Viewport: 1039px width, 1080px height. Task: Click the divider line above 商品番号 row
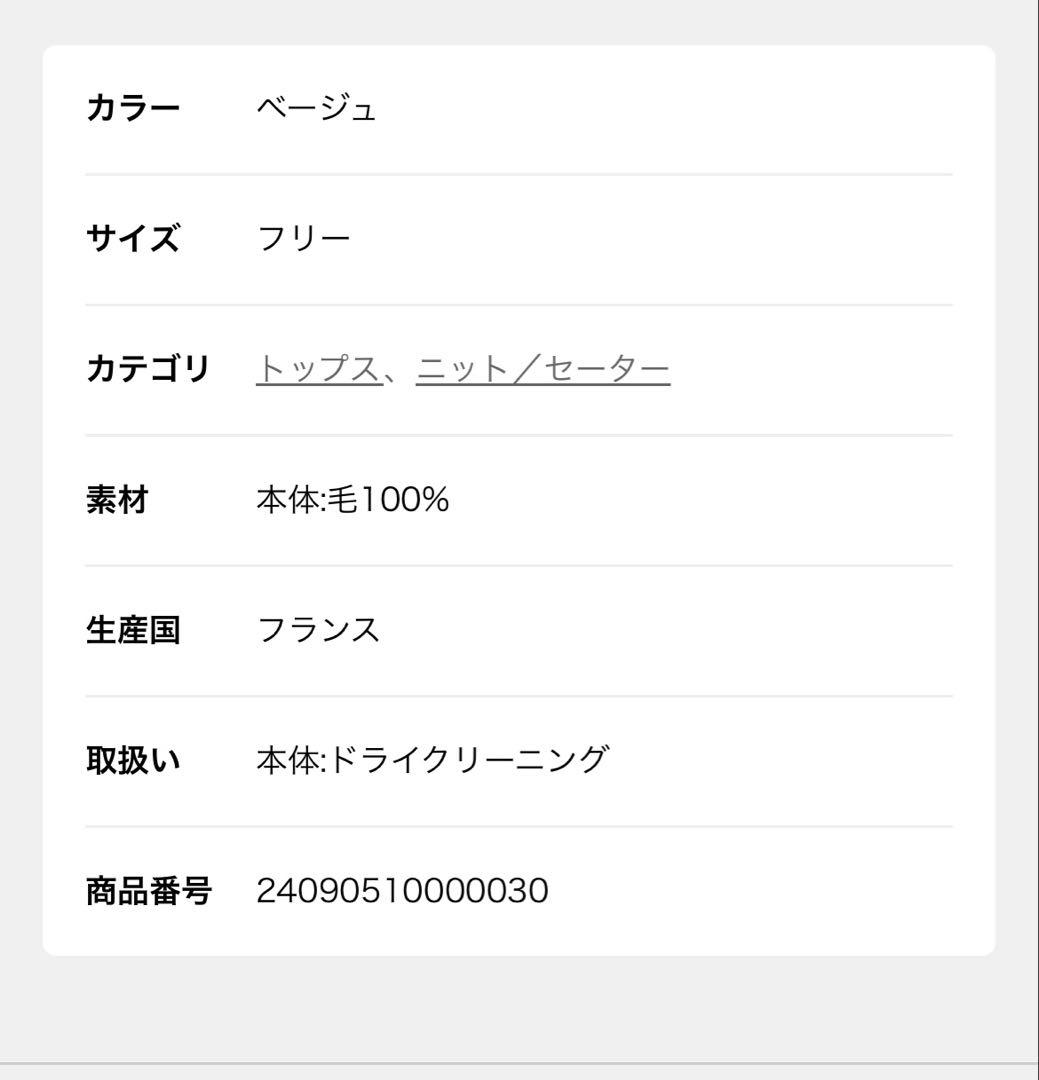519,826
